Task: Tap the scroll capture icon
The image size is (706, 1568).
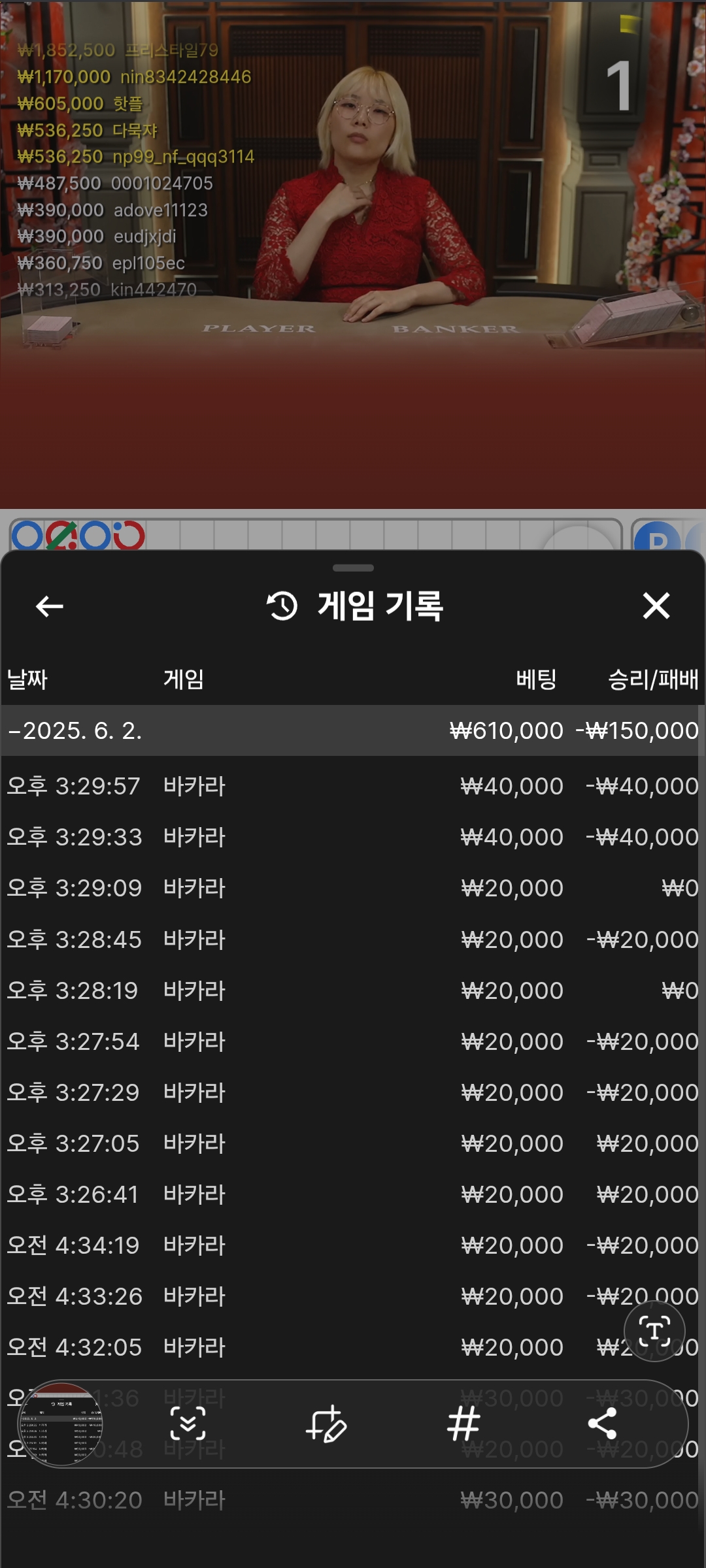Action: [188, 1424]
